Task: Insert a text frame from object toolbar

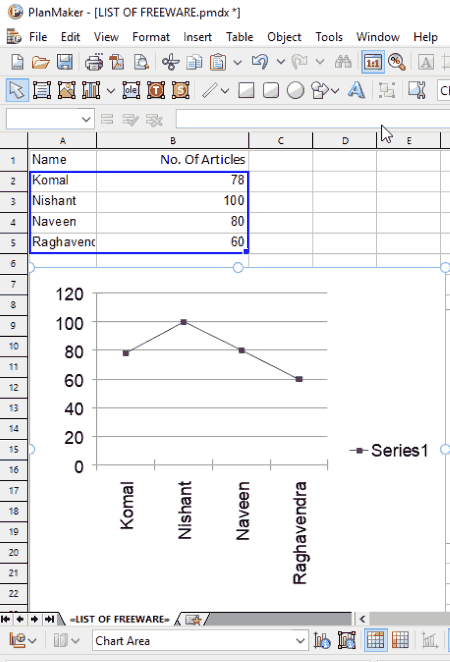Action: [42, 90]
